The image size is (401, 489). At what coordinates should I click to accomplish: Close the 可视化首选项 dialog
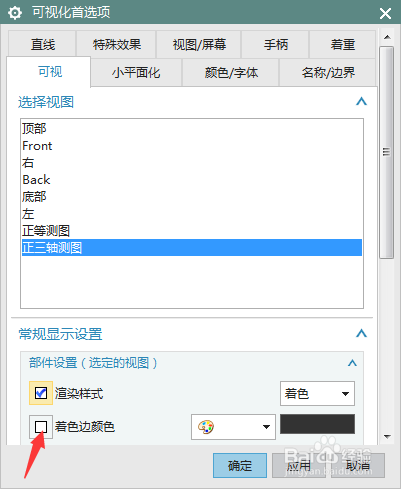click(x=385, y=13)
